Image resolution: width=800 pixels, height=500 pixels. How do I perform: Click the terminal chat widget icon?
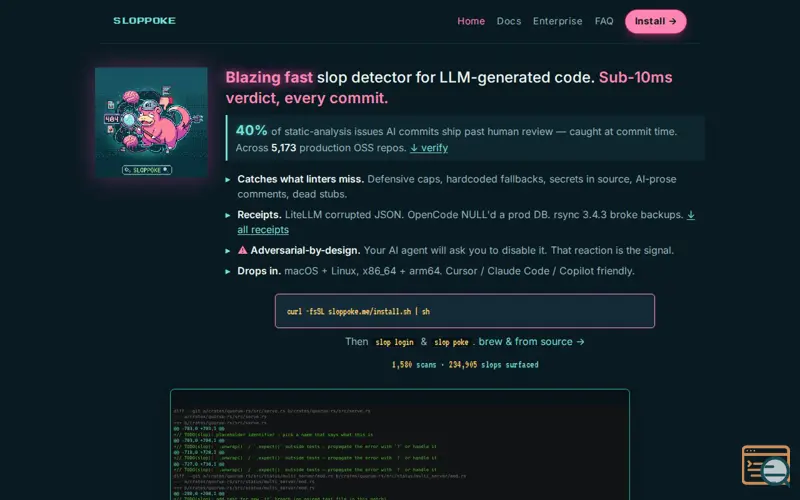click(x=765, y=465)
